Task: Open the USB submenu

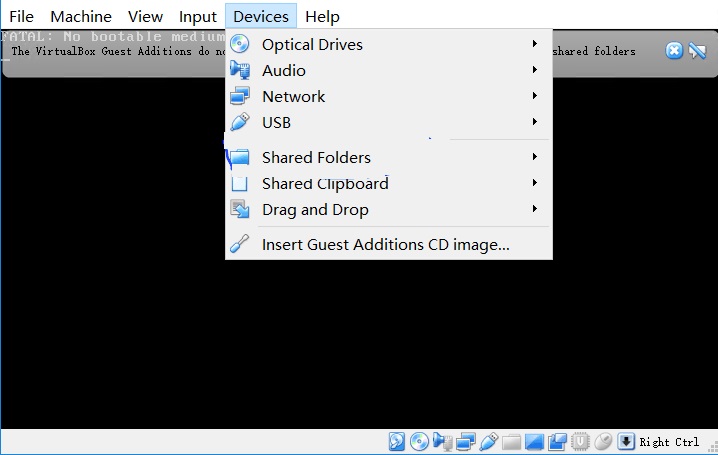Action: coord(389,123)
